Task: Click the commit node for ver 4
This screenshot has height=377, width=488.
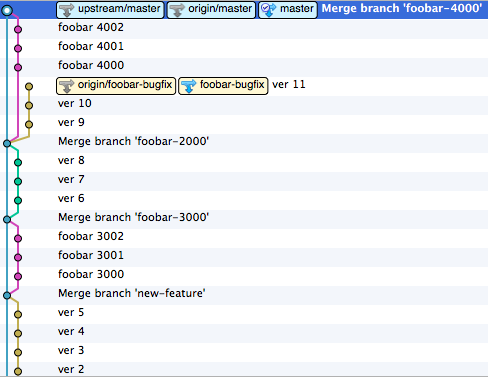Action: (x=18, y=333)
